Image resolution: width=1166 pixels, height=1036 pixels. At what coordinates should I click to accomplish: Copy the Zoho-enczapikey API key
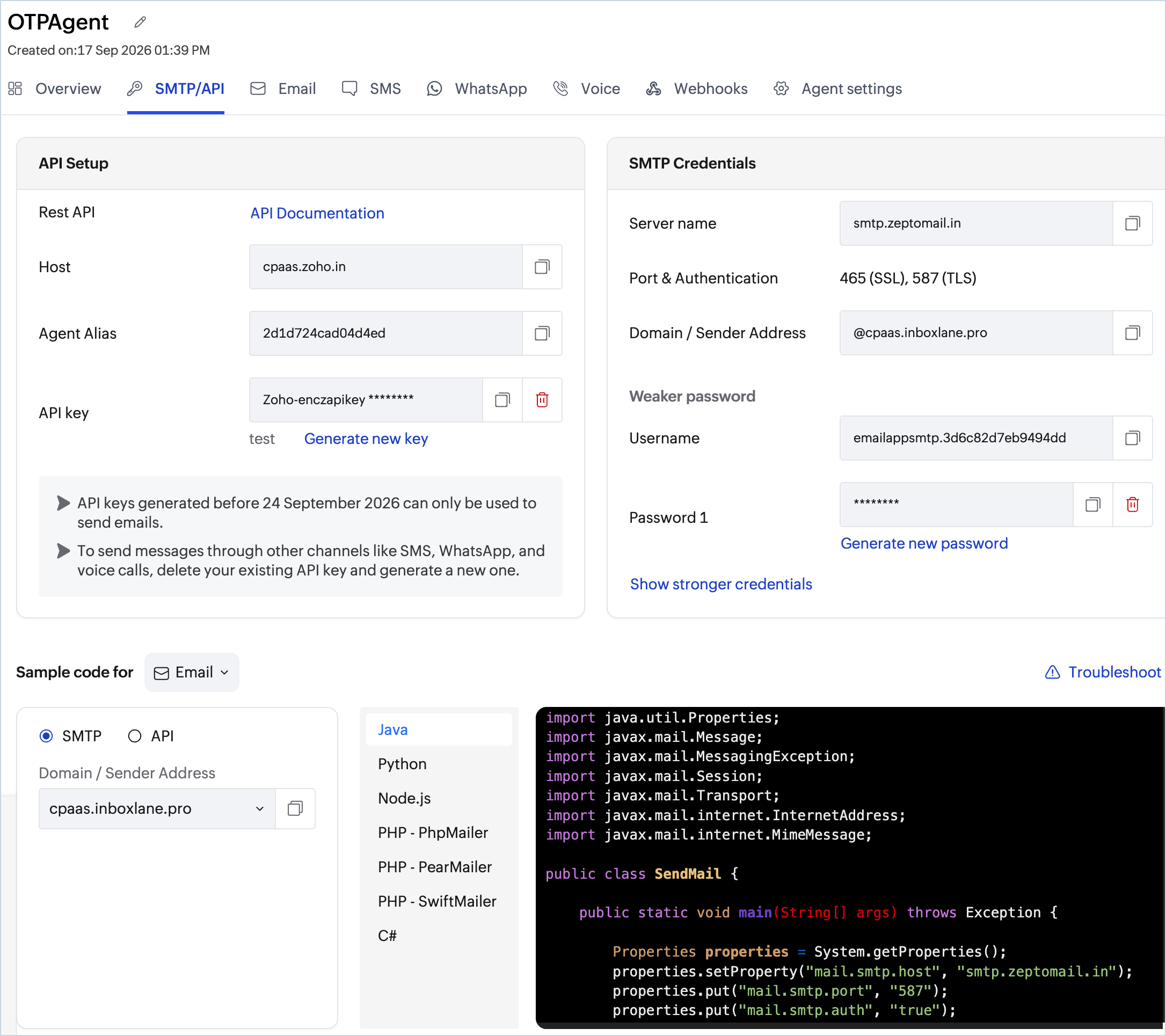[x=502, y=400]
